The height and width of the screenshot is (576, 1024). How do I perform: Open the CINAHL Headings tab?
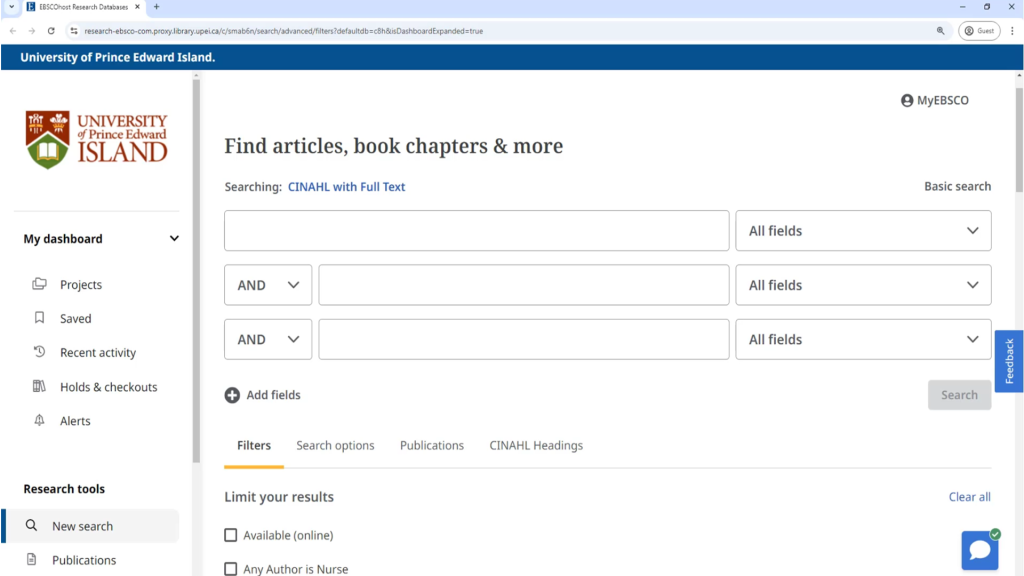pos(536,446)
